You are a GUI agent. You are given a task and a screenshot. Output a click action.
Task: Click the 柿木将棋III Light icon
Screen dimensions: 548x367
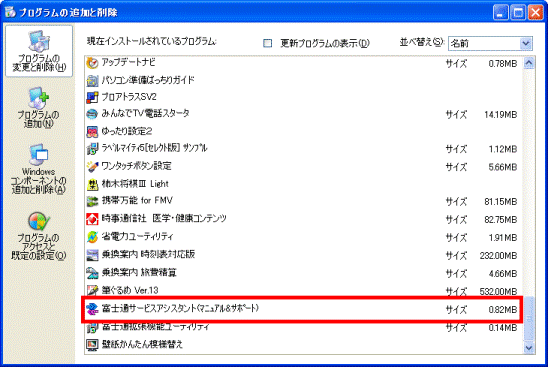coord(92,184)
